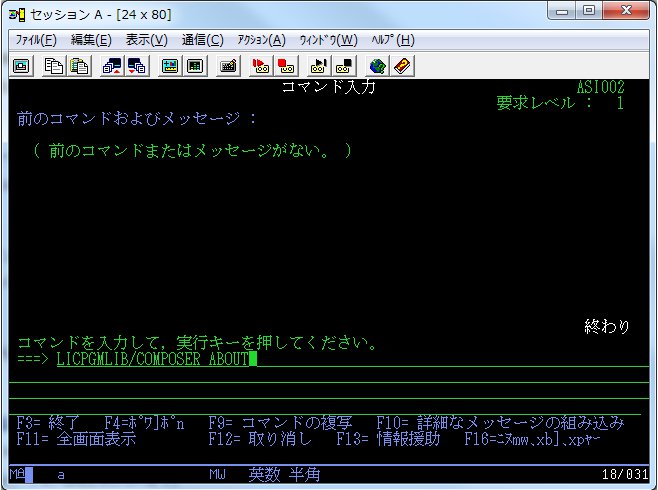The height and width of the screenshot is (490, 658).
Task: Maximize the session window
Action: (x=589, y=11)
